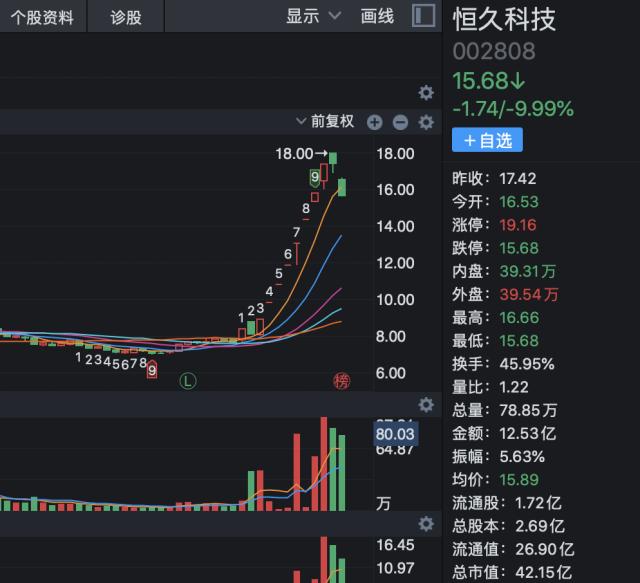
Task: Click change value -1.74/-9.99%
Action: pos(513,109)
